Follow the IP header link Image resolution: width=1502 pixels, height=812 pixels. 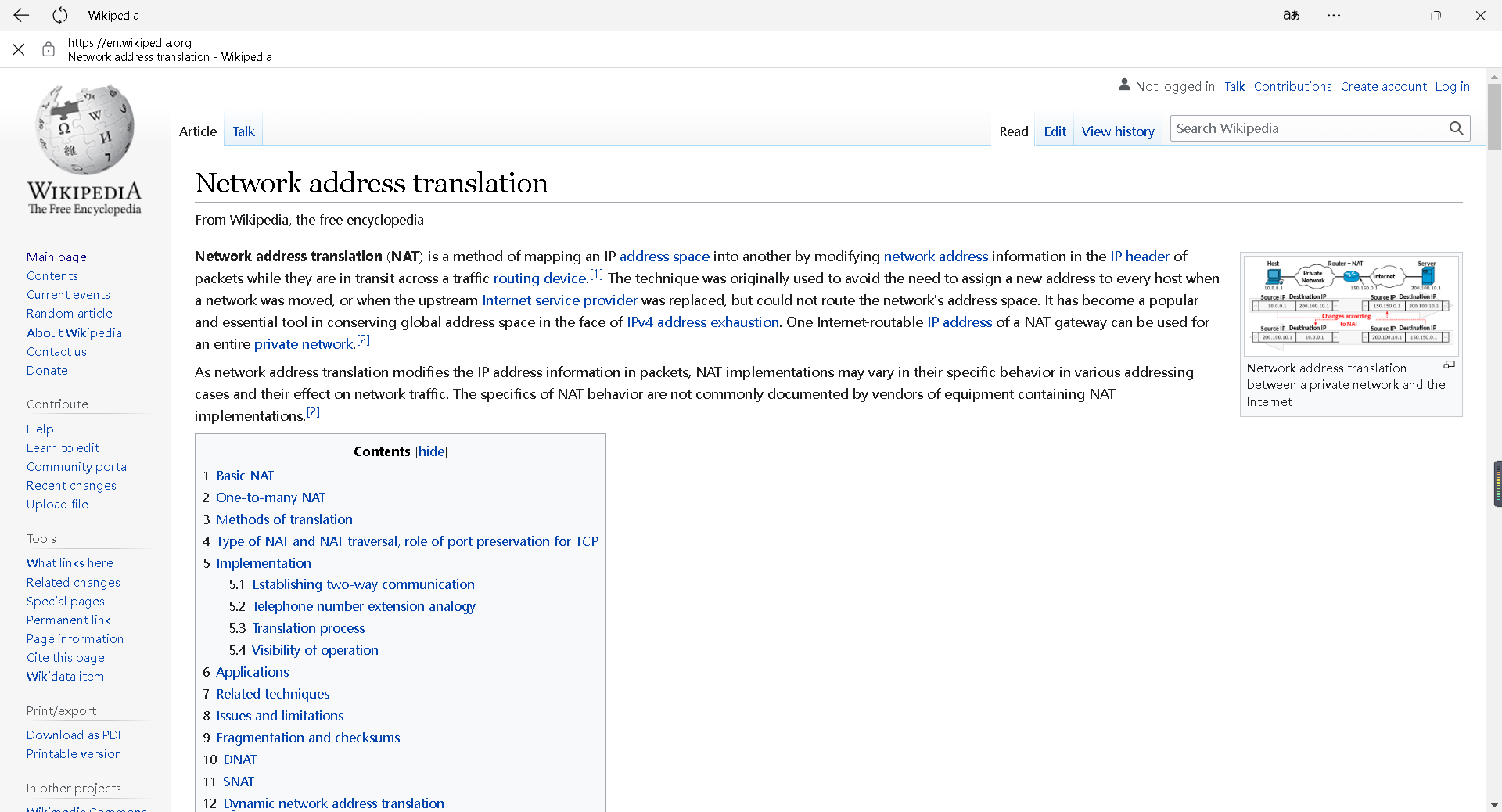[x=1139, y=257]
